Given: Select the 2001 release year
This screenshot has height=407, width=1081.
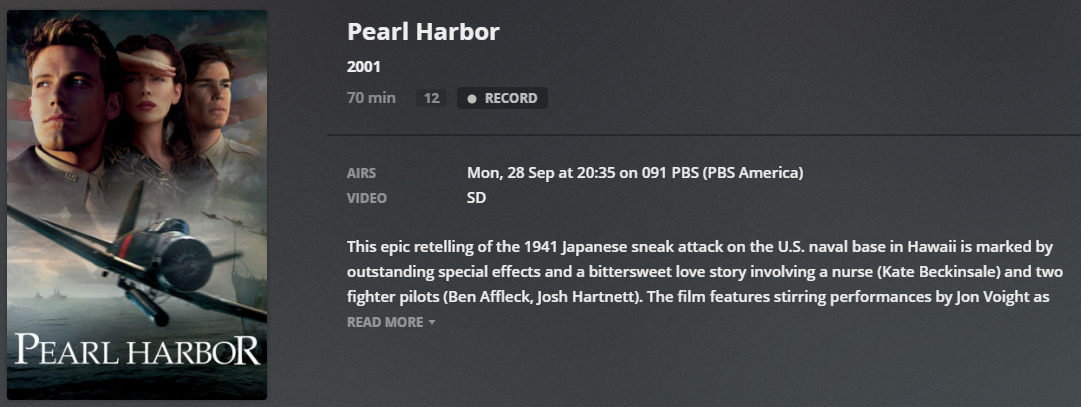Looking at the screenshot, I should 364,67.
